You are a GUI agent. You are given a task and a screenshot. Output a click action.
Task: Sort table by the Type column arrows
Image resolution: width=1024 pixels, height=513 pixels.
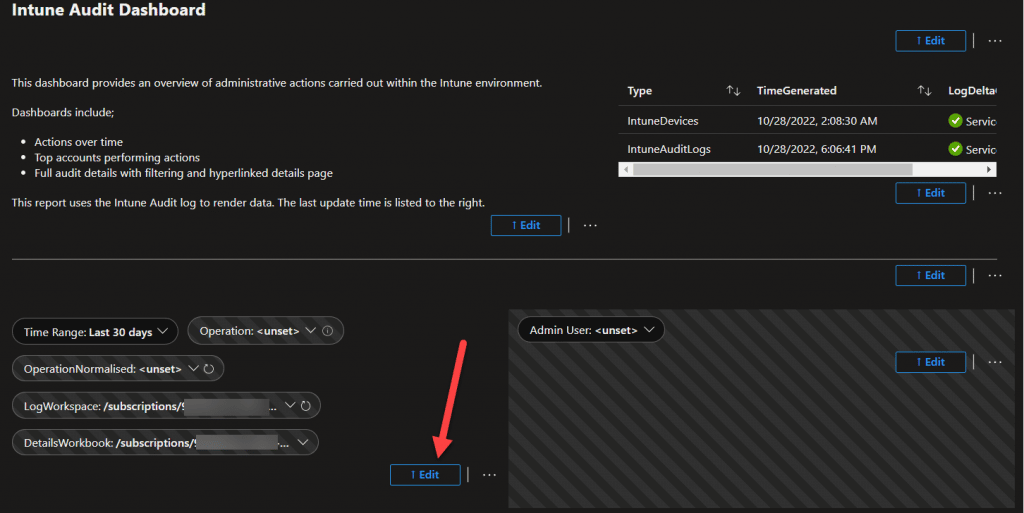pyautogui.click(x=733, y=91)
